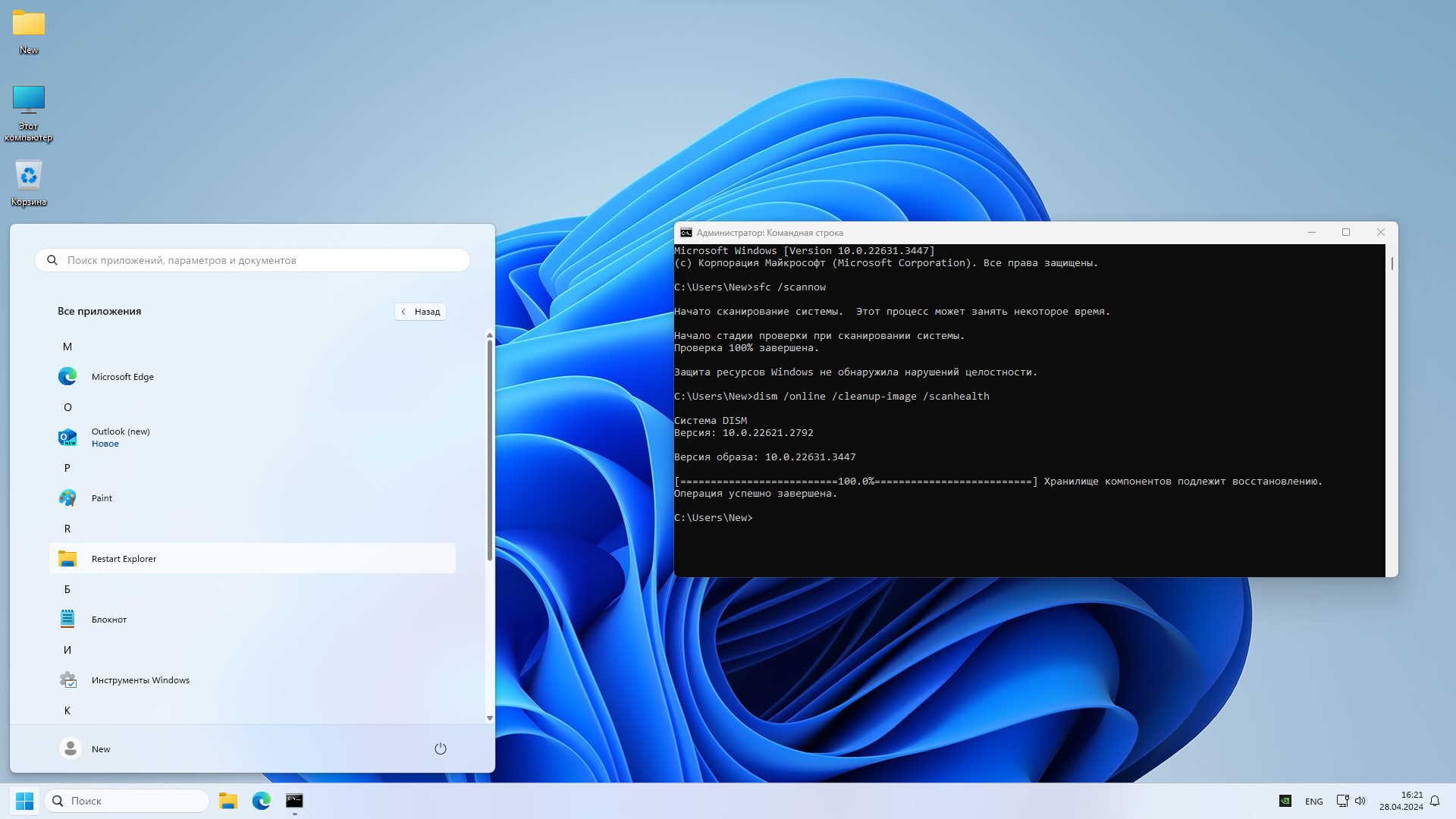Click the taskbar Поиск search box
Viewport: 1456px width, 819px height.
(x=127, y=801)
